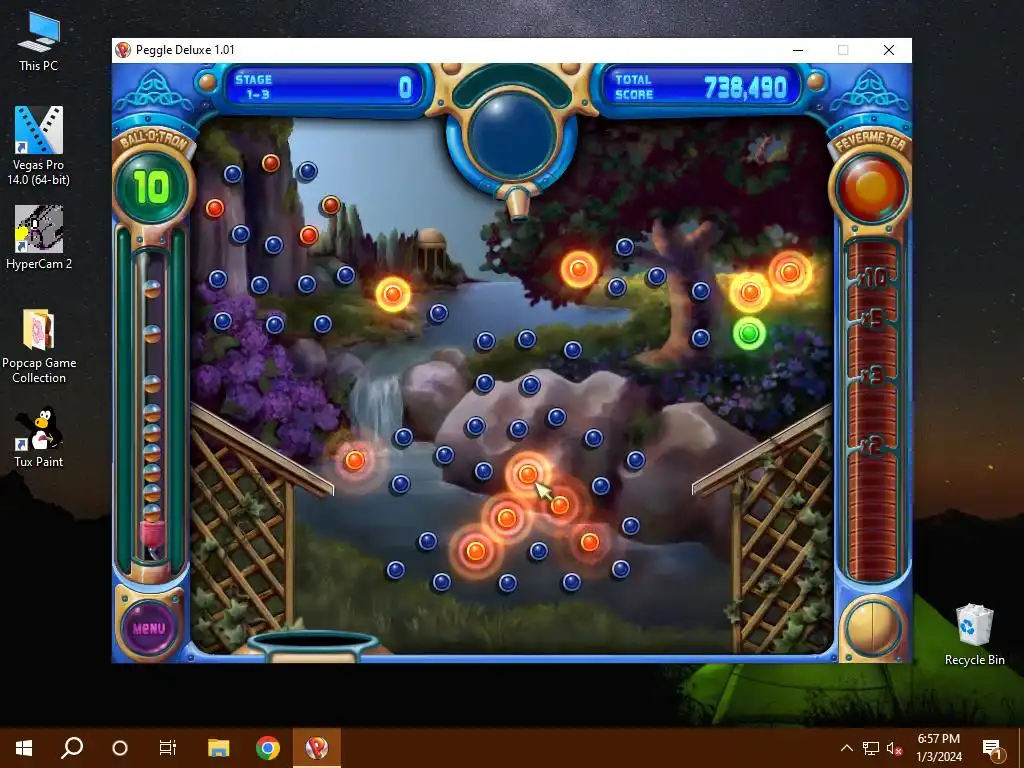This screenshot has height=768, width=1024.
Task: Click the Total Score 738,490 display
Action: tap(700, 87)
